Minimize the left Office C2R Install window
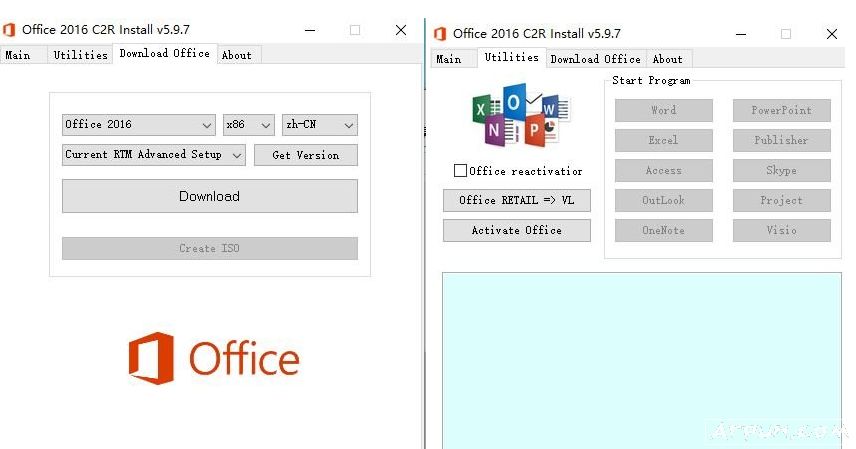This screenshot has height=449, width=856. 310,30
